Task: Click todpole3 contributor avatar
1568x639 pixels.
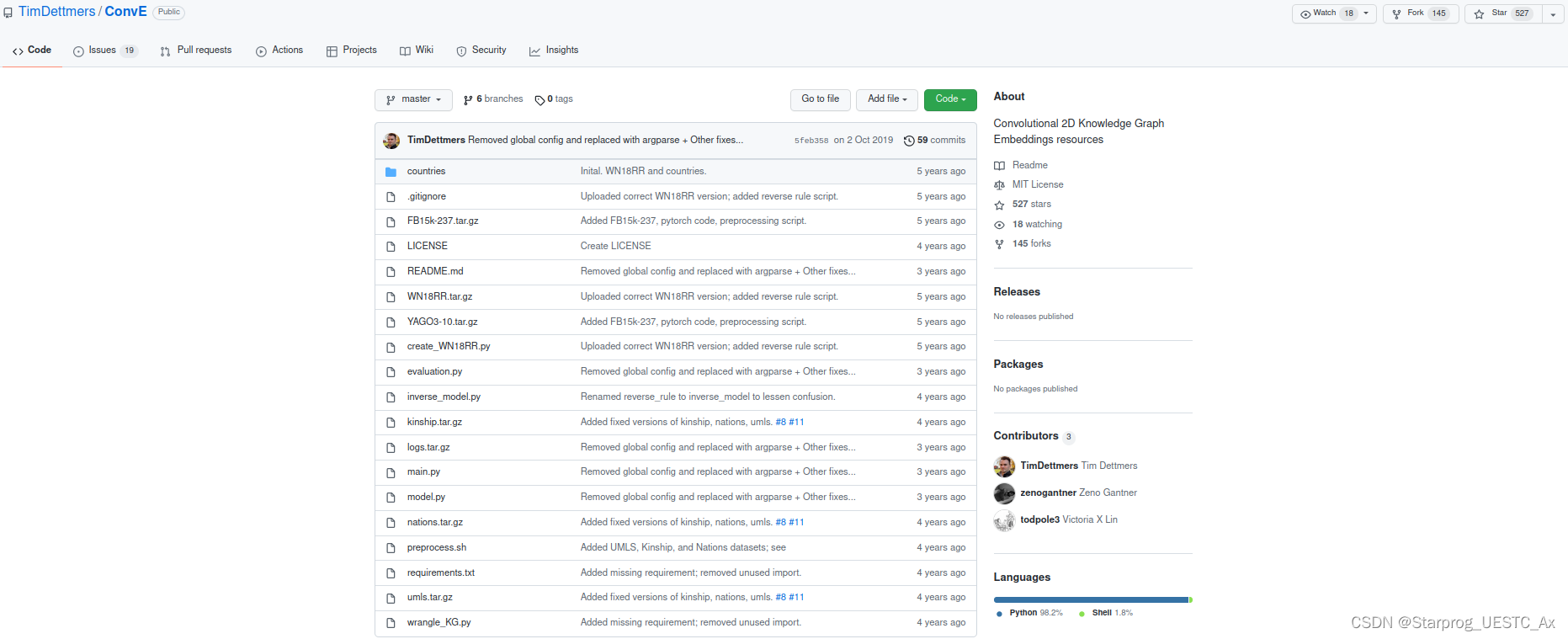Action: tap(1004, 520)
